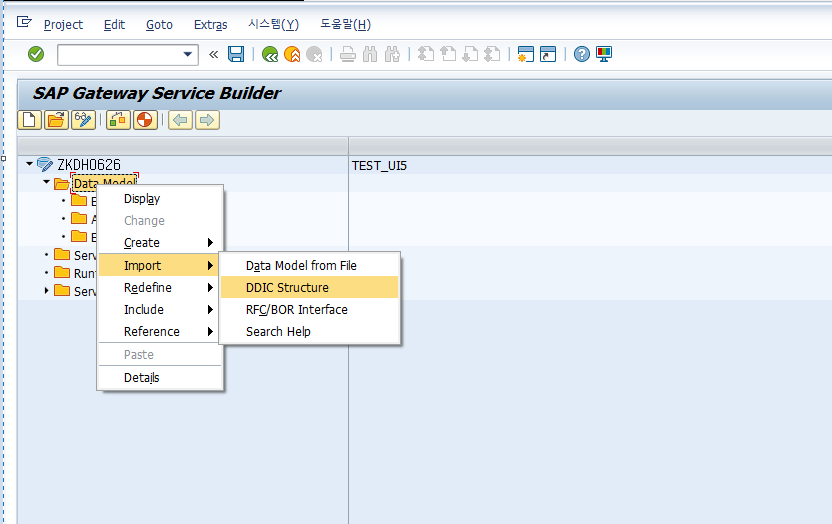
Task: Click the yellow right arrow navigation icon
Action: pyautogui.click(x=207, y=120)
